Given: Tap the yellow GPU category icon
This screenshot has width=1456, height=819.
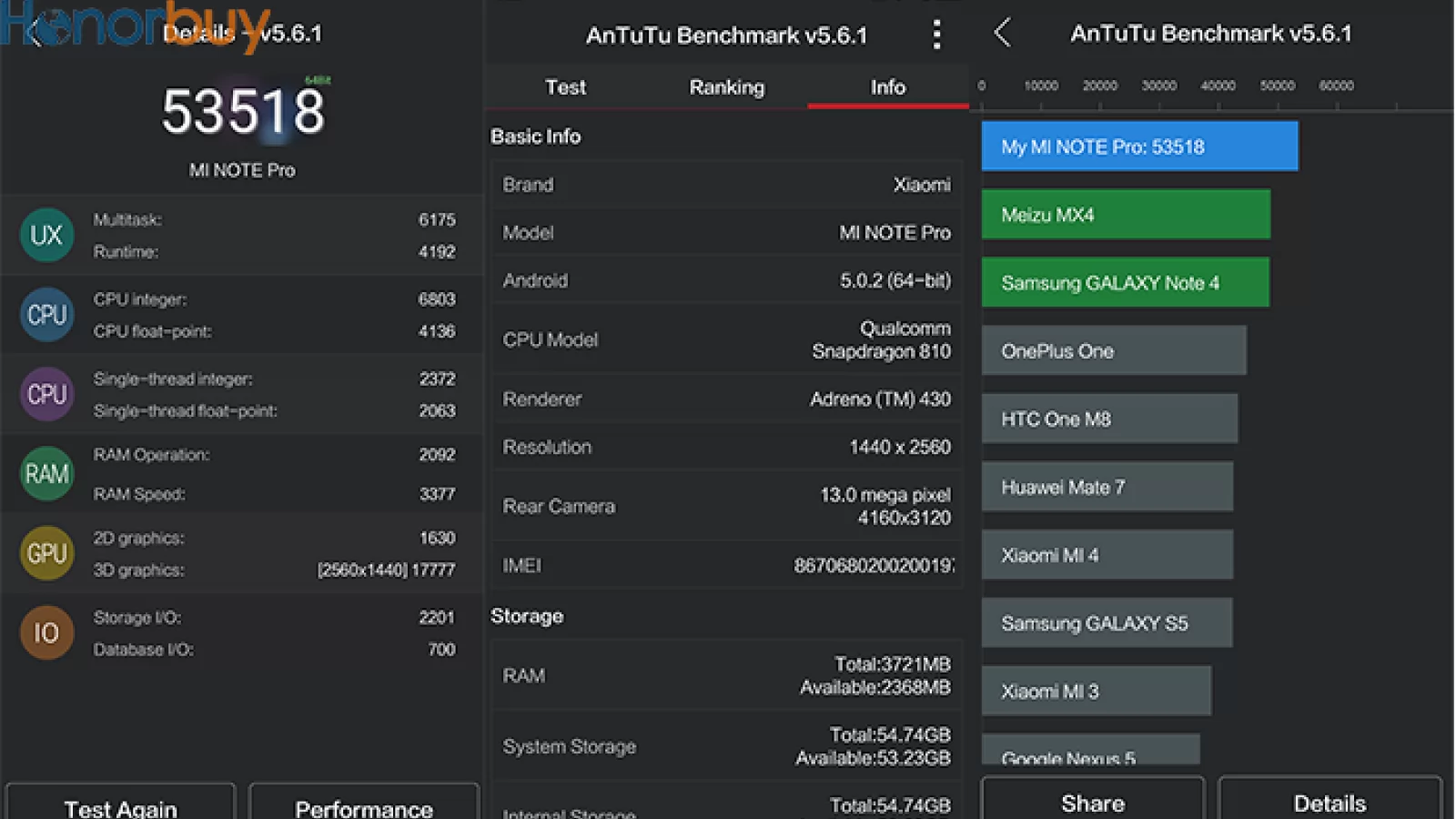Looking at the screenshot, I should click(x=46, y=553).
